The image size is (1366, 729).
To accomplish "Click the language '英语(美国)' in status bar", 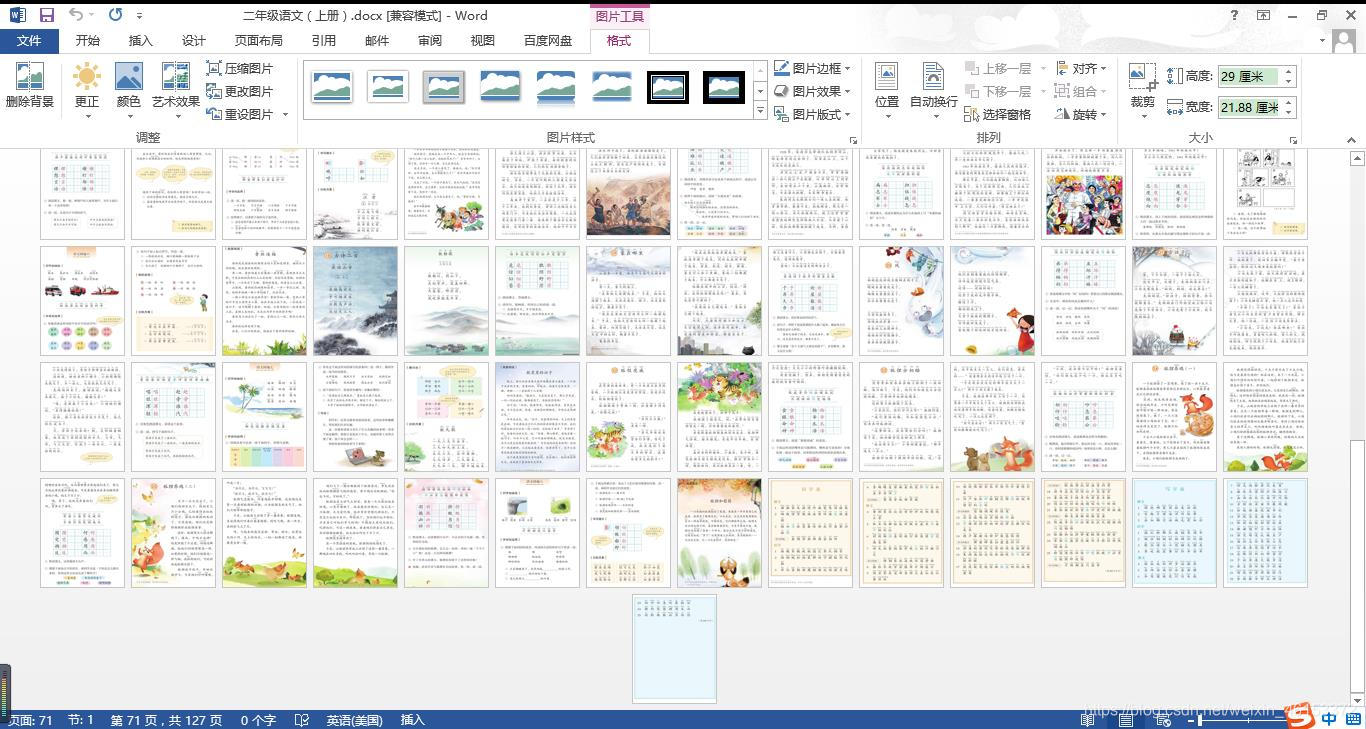I will [x=355, y=720].
